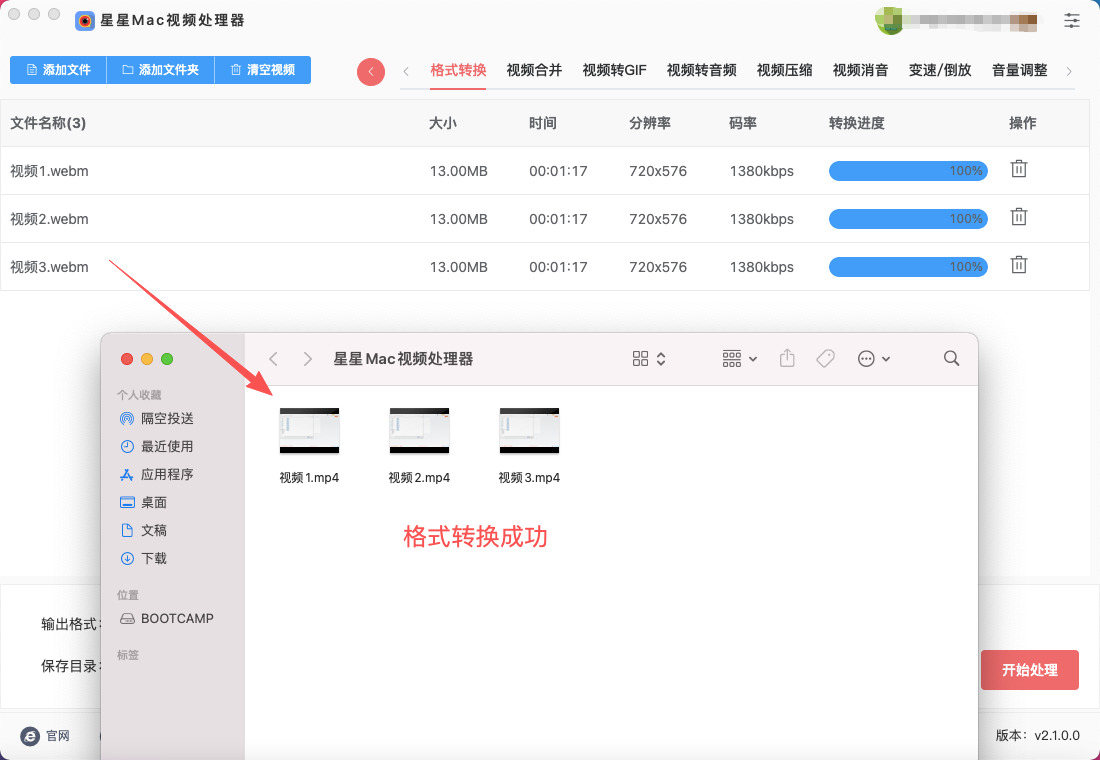Click 文件名称(3) column header
Screen dimensions: 1100x760
click(x=48, y=124)
